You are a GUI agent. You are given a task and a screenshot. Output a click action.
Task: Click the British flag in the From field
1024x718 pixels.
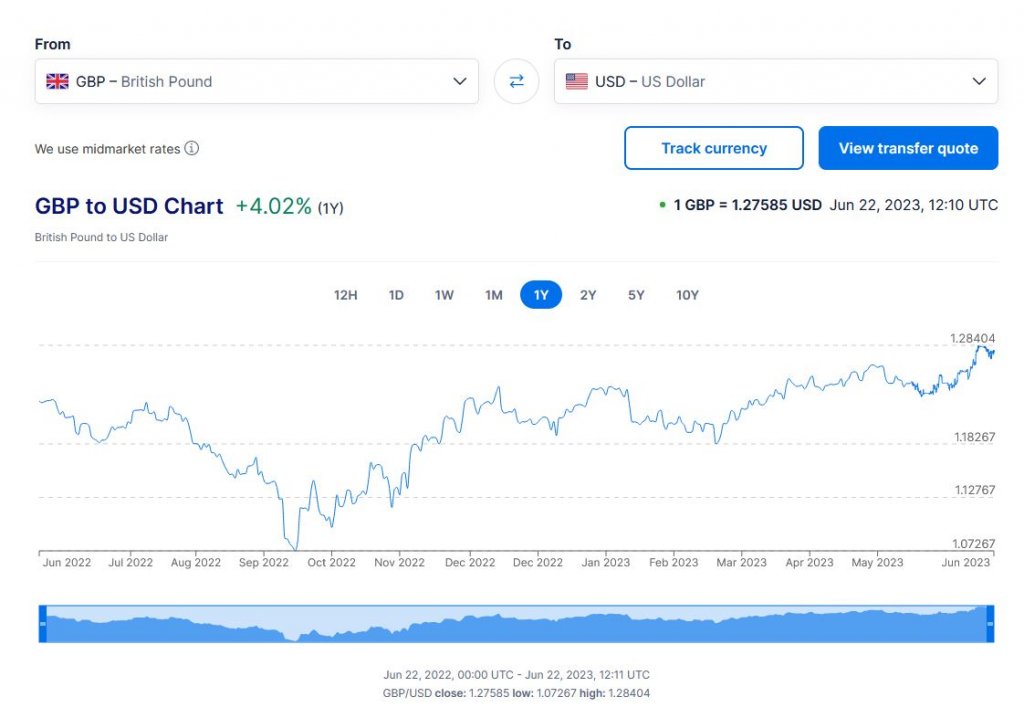tap(57, 81)
